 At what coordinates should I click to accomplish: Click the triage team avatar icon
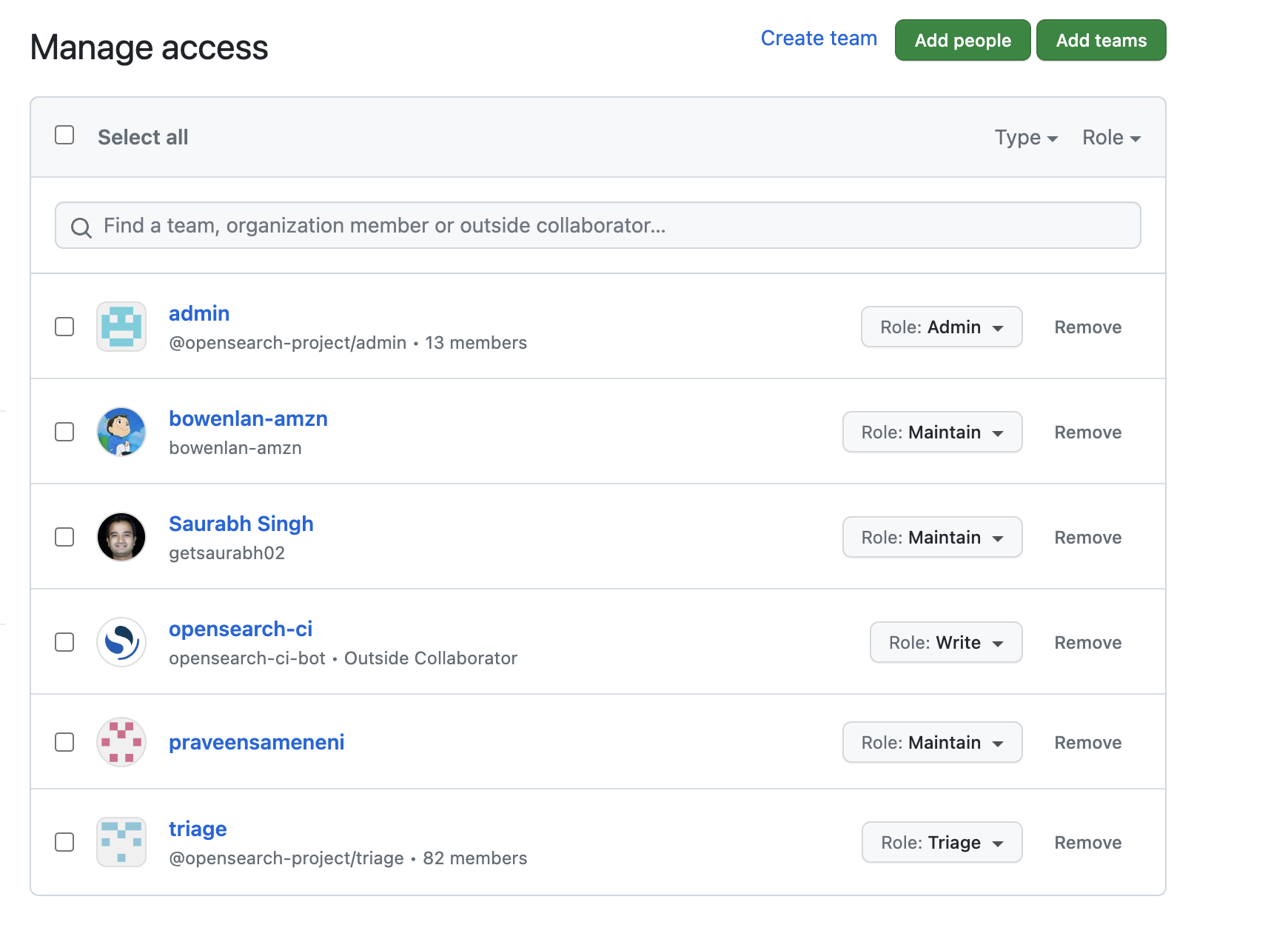[x=121, y=842]
